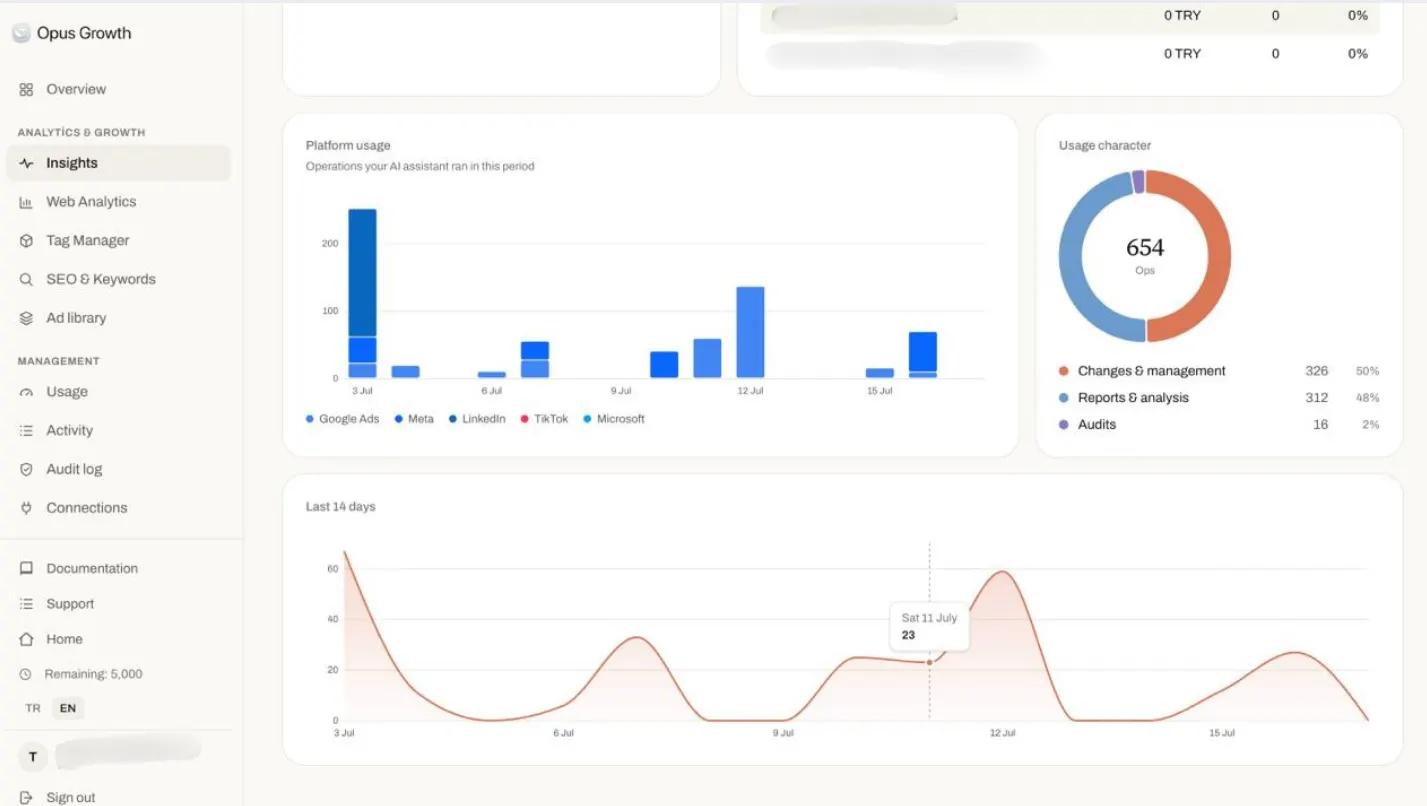Click the Opus Growth logo icon
1427x806 pixels.
coord(21,33)
